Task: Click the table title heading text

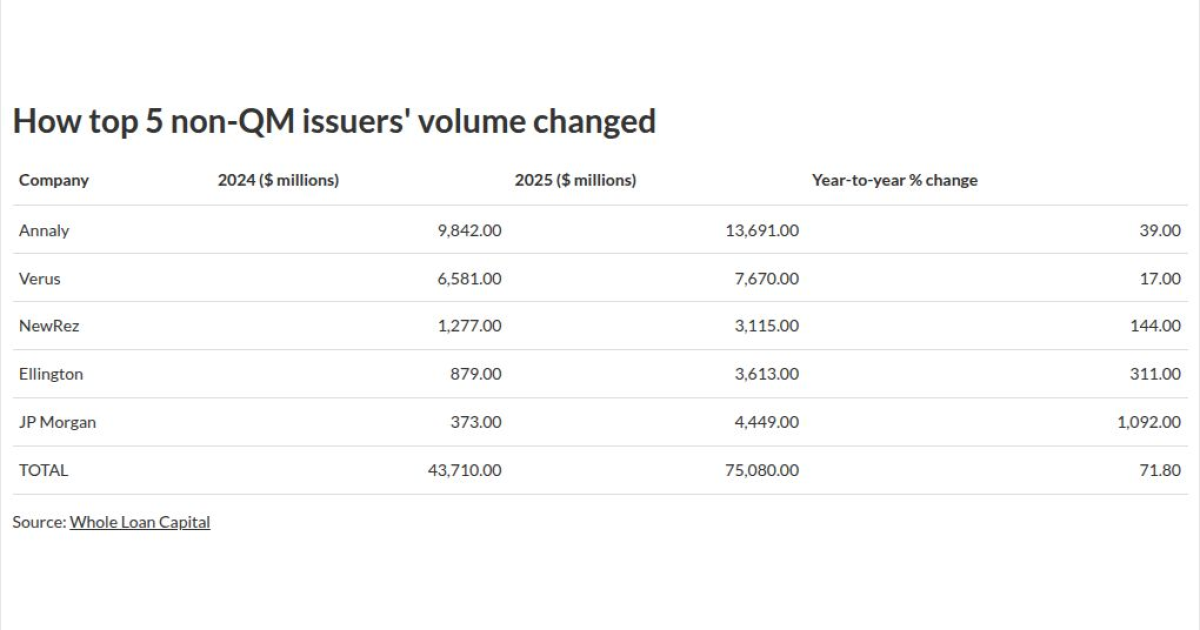Action: click(x=334, y=121)
